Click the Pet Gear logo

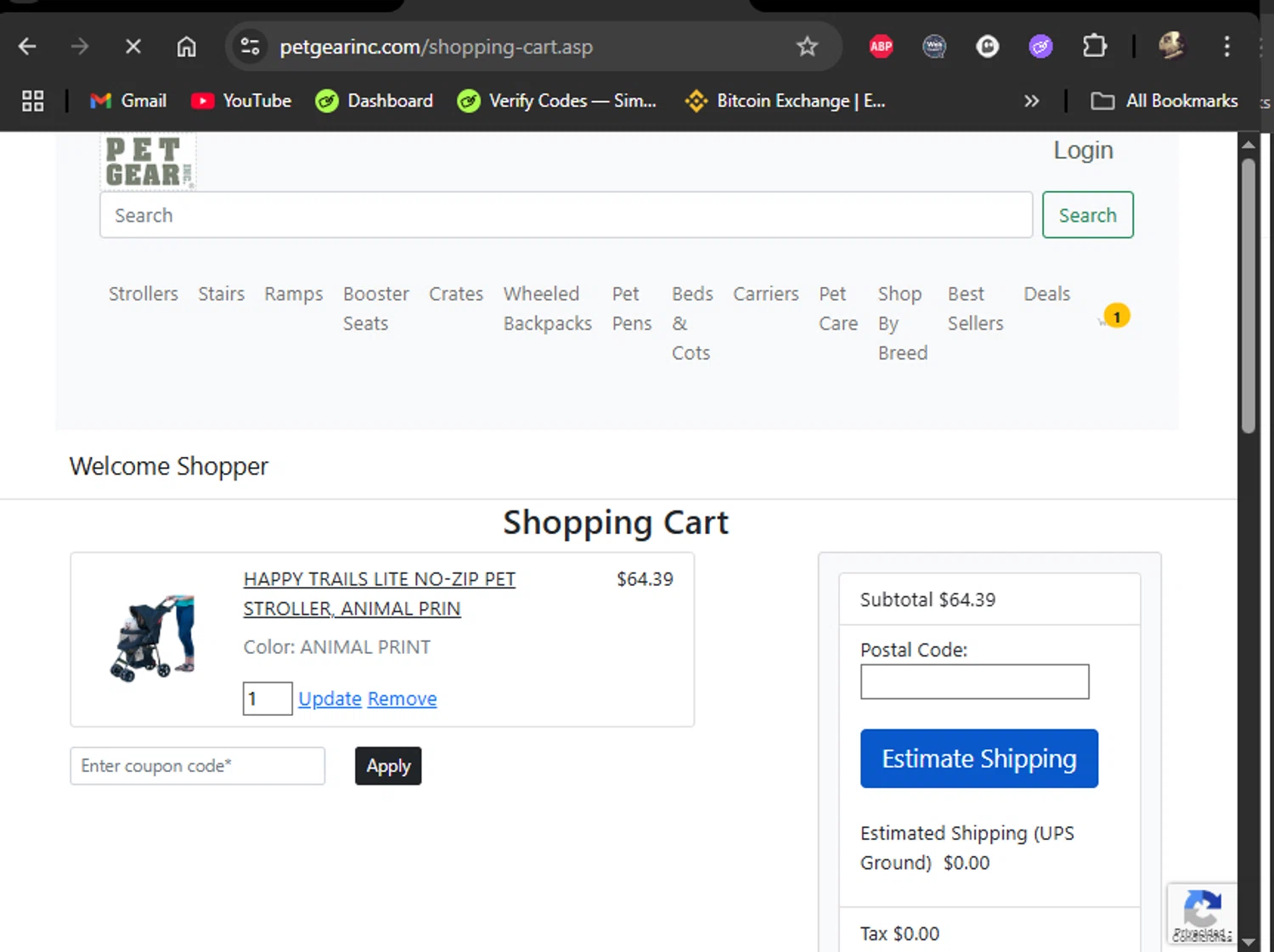[148, 161]
